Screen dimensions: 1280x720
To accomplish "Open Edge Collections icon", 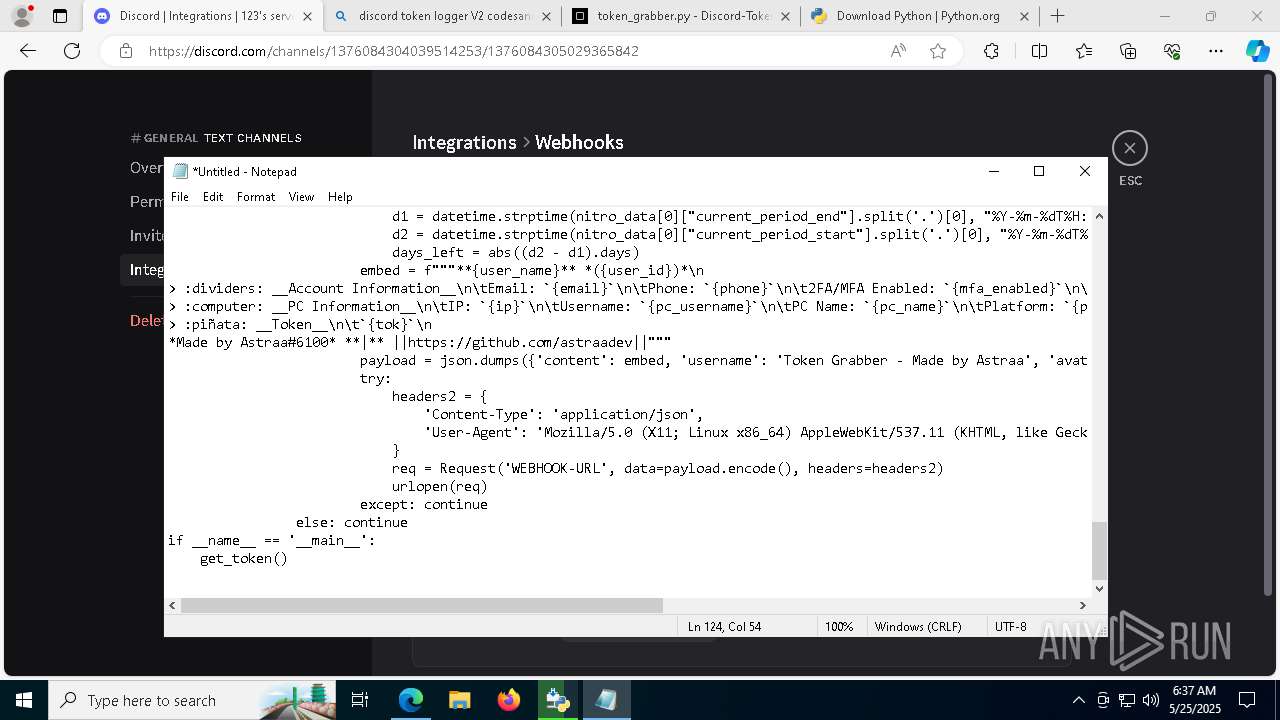I will [1128, 51].
